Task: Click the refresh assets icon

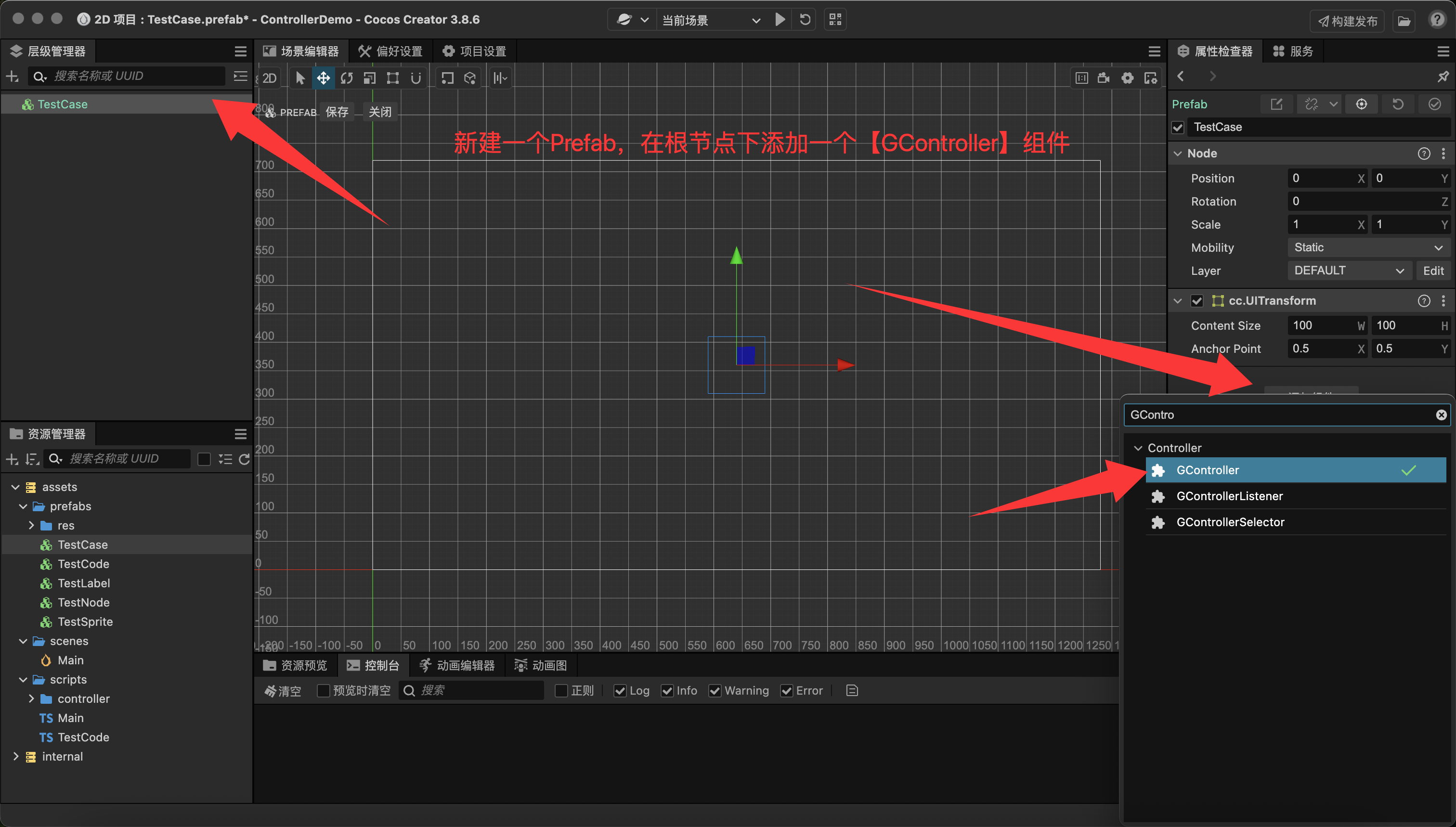Action: tap(245, 459)
